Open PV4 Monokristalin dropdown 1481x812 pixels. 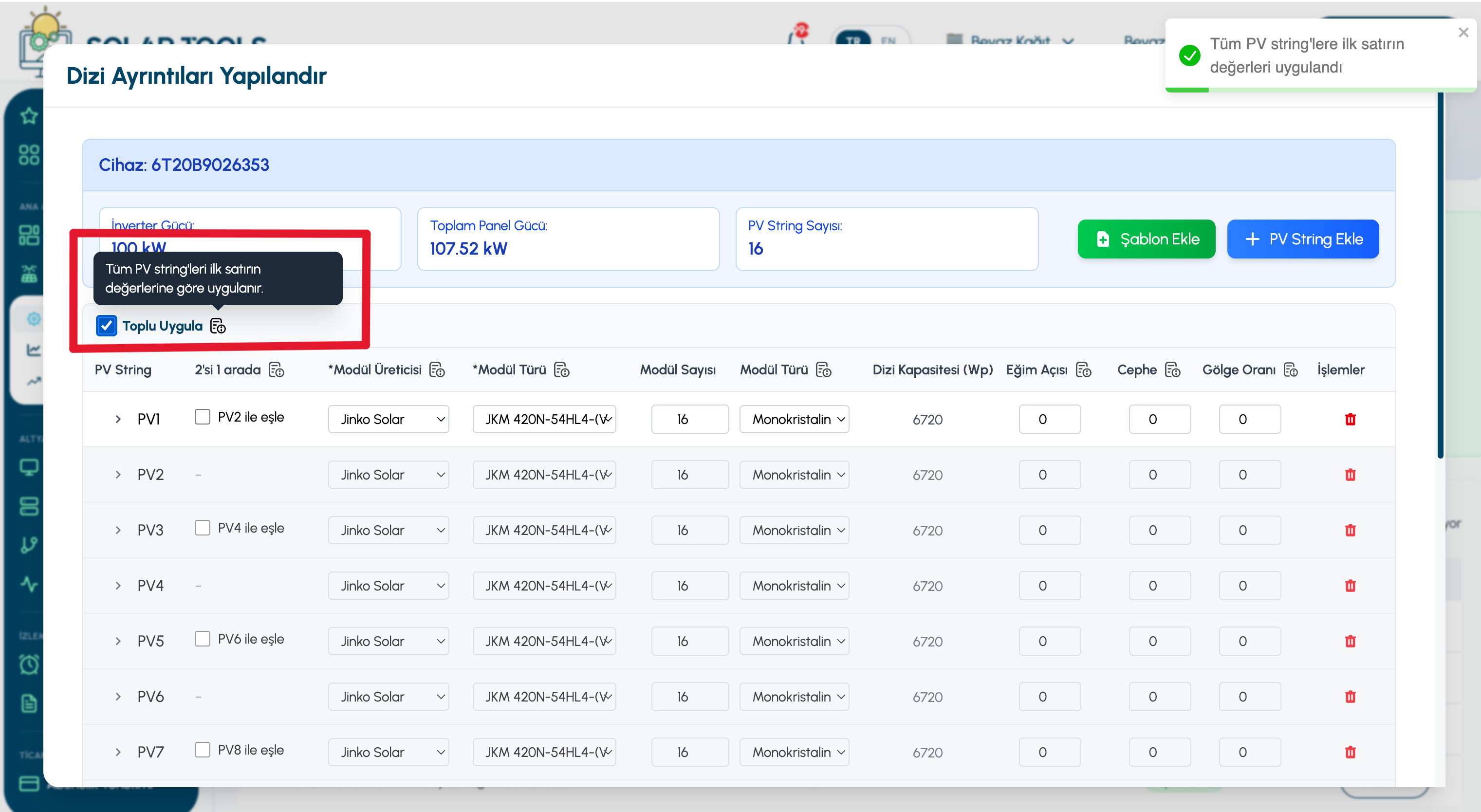click(794, 586)
